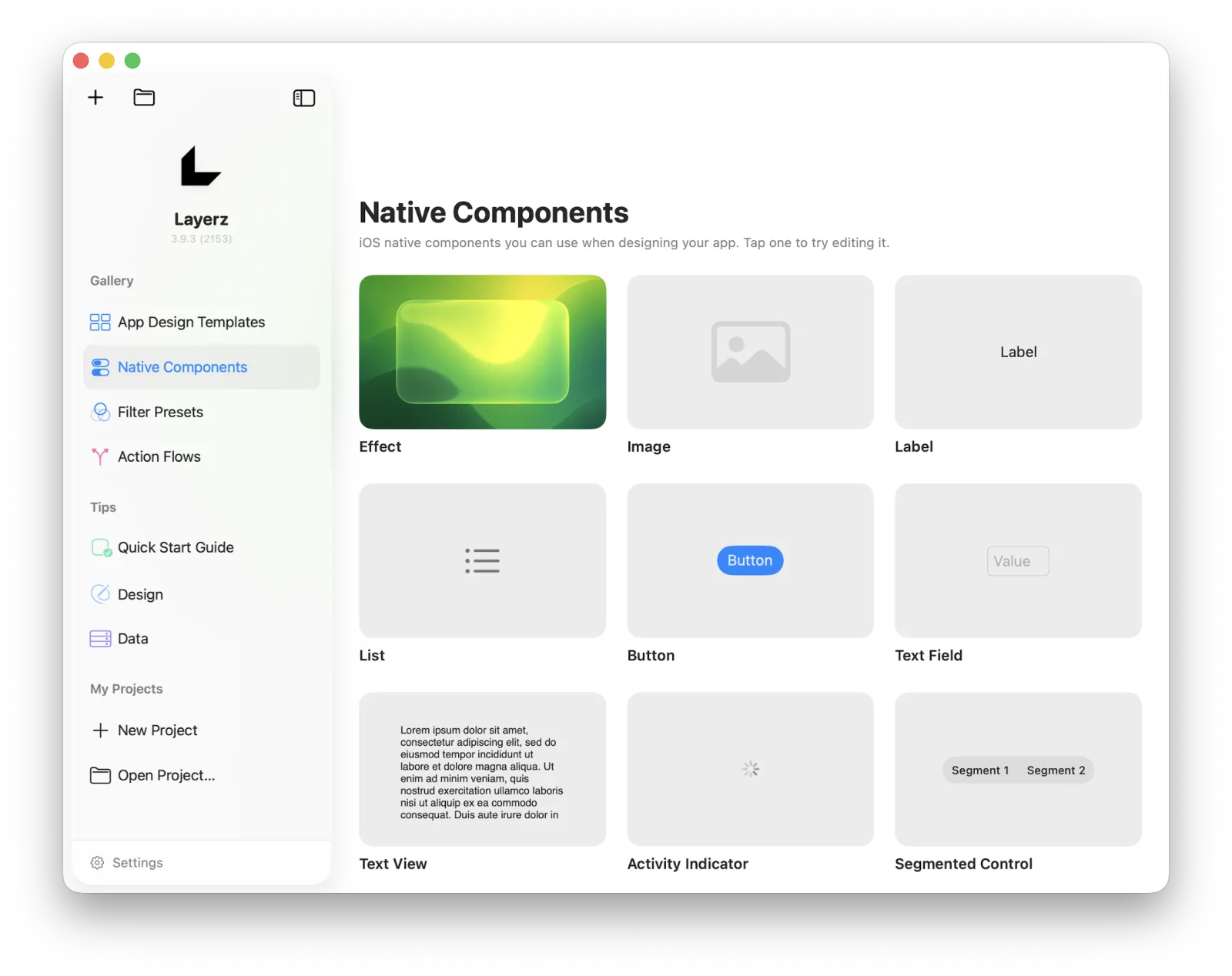This screenshot has width=1232, height=976.
Task: Select the green Effect component thumbnail
Action: tap(483, 352)
